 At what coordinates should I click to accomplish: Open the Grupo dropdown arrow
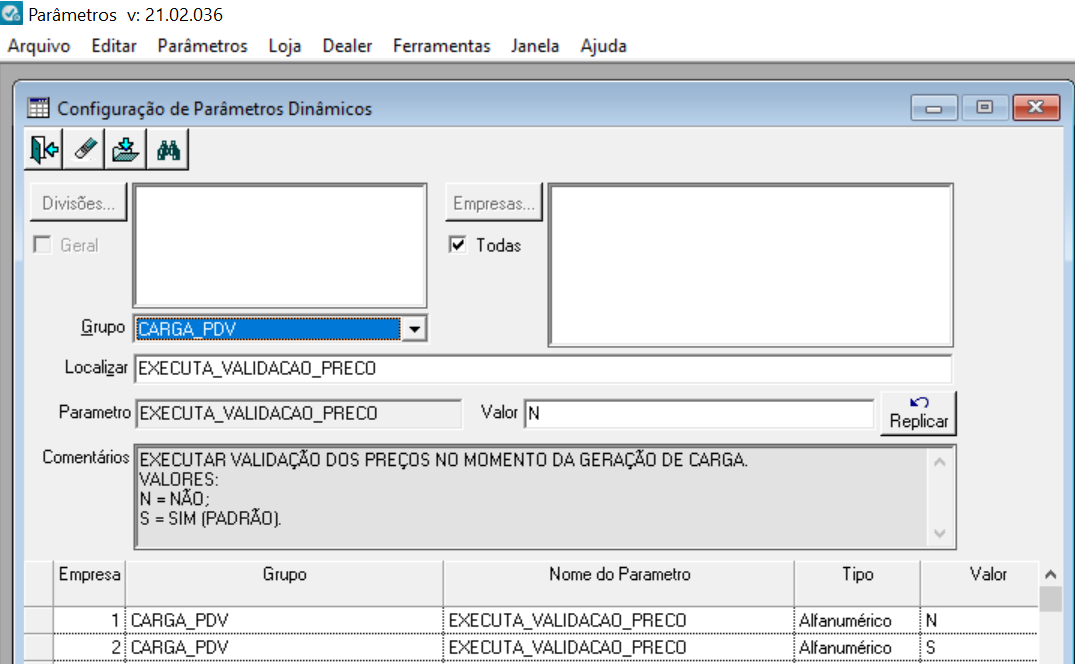click(414, 329)
